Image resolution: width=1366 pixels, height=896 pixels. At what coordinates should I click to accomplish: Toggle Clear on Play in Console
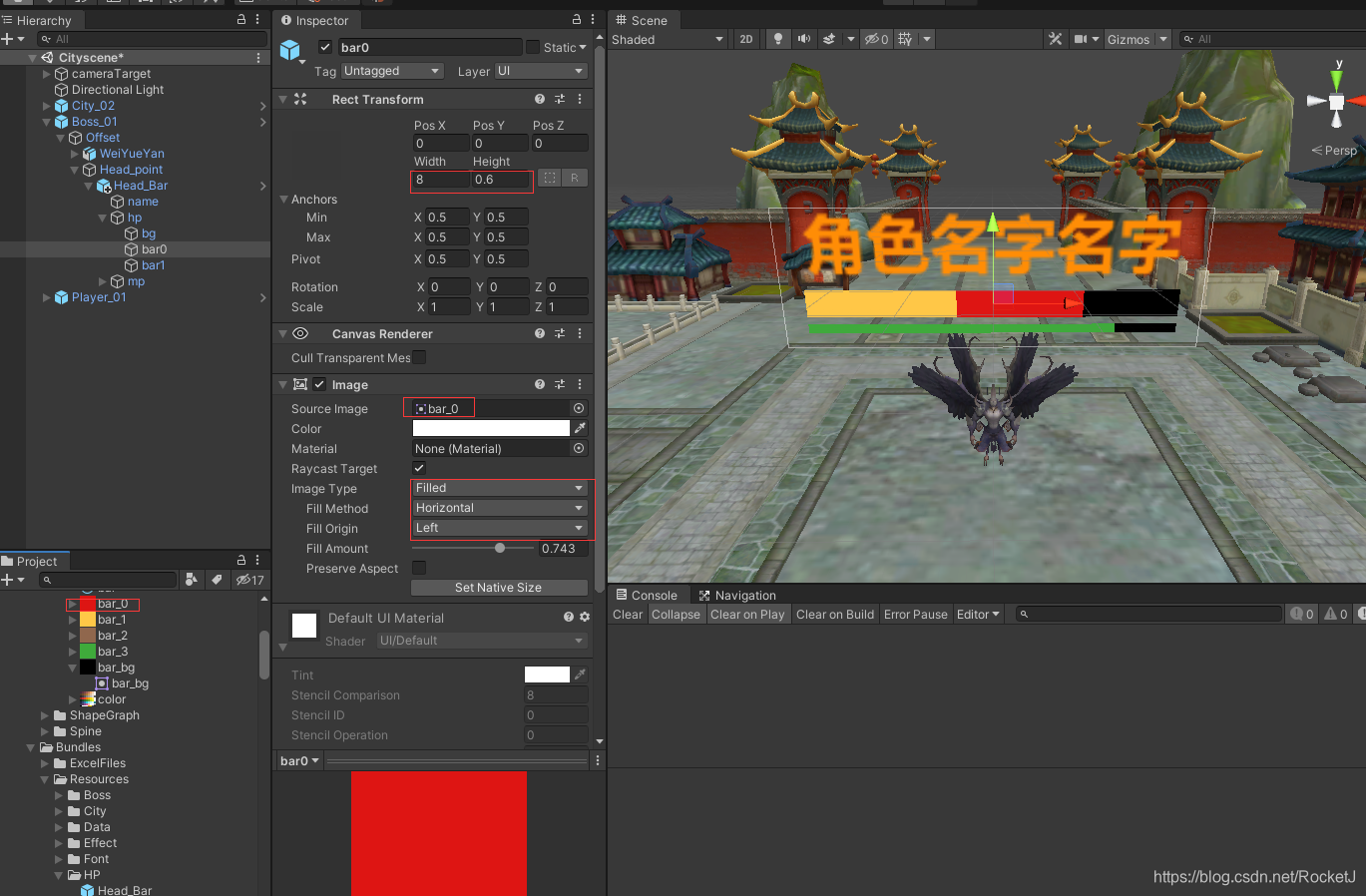[x=747, y=614]
